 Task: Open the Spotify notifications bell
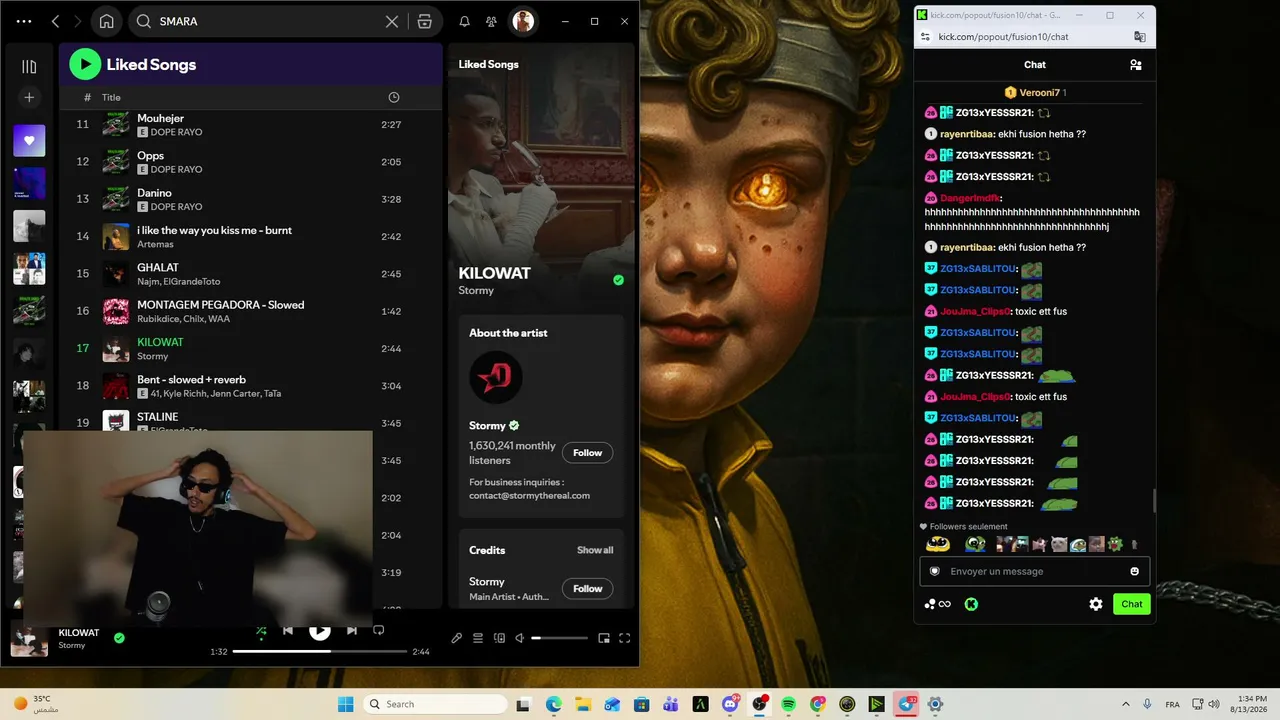click(x=464, y=21)
